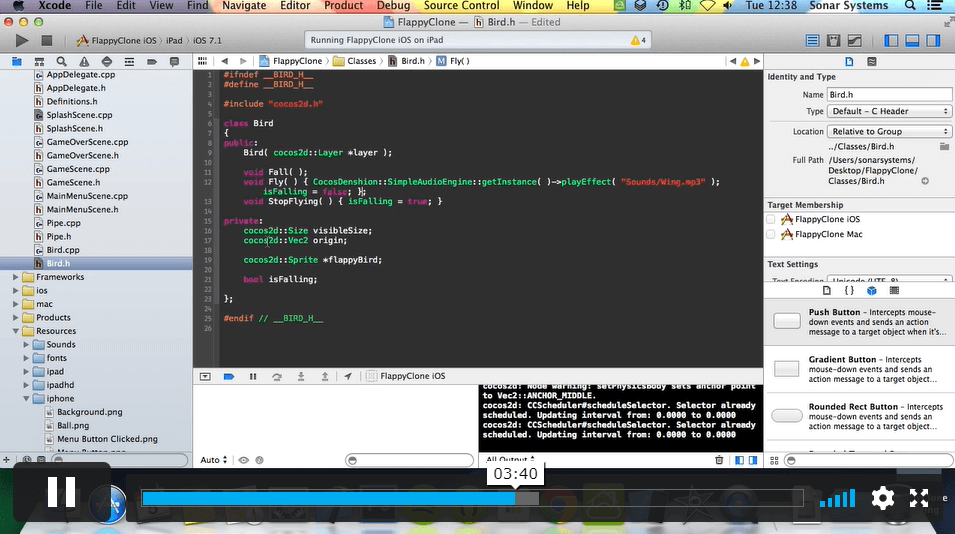
Task: Show the Media library
Action: pyautogui.click(x=894, y=290)
